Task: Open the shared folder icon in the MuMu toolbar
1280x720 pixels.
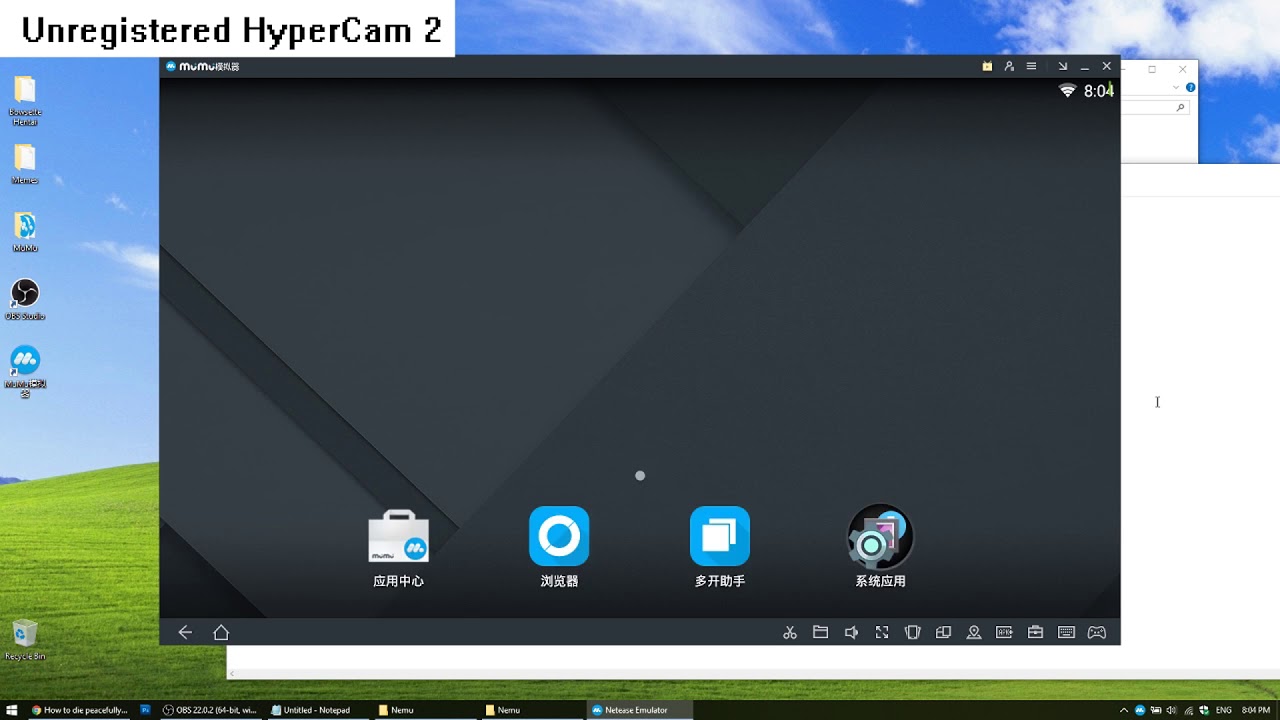Action: point(820,632)
